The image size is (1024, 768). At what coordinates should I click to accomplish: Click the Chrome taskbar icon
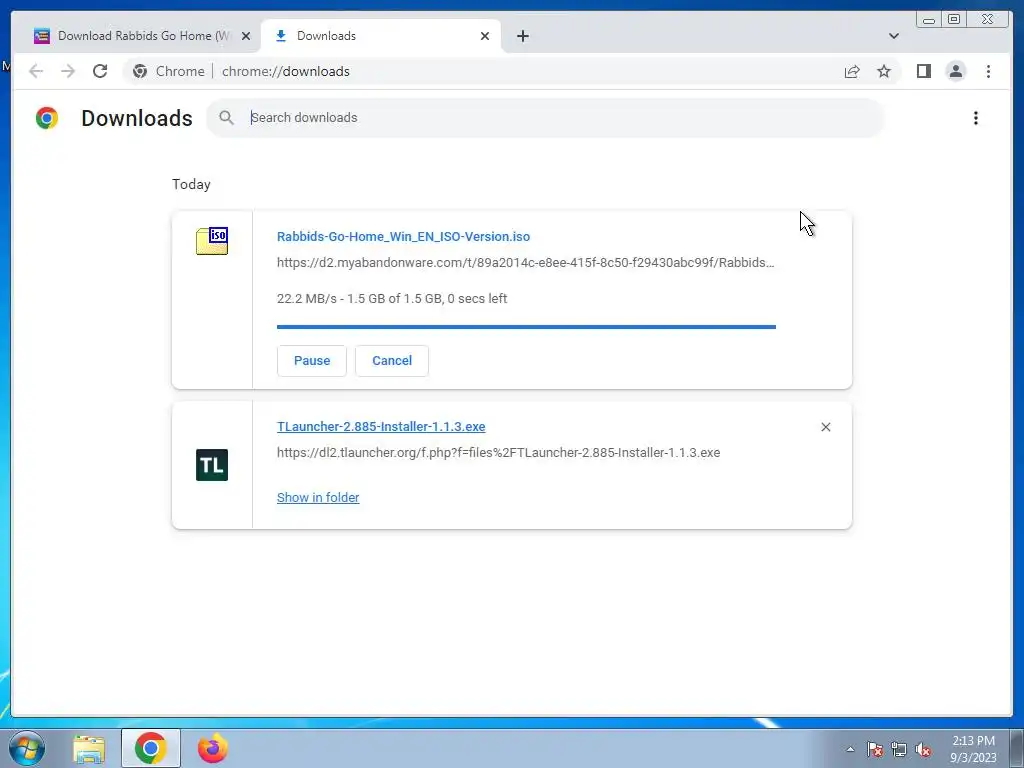click(151, 748)
